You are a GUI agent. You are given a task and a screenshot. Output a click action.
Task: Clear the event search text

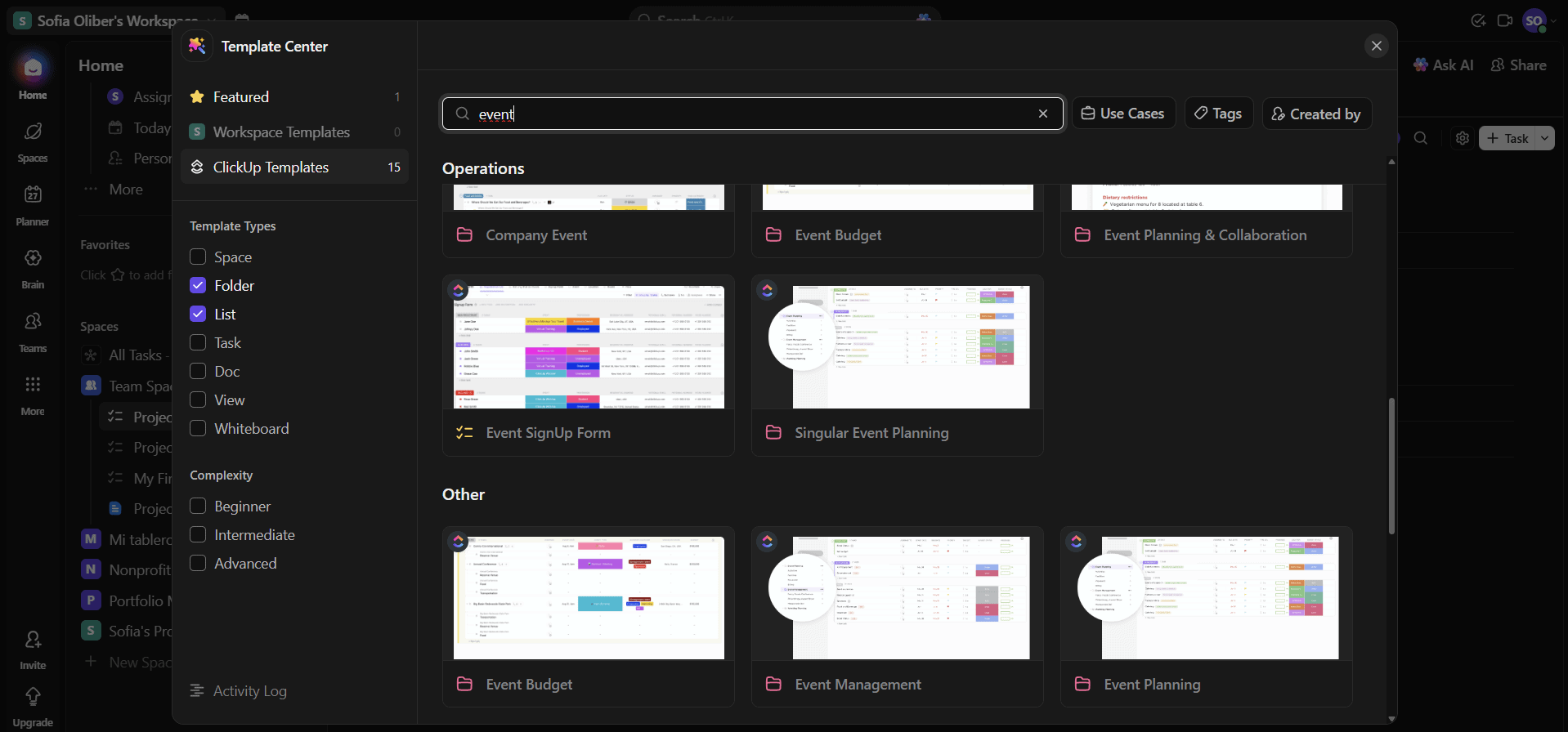coord(1043,114)
